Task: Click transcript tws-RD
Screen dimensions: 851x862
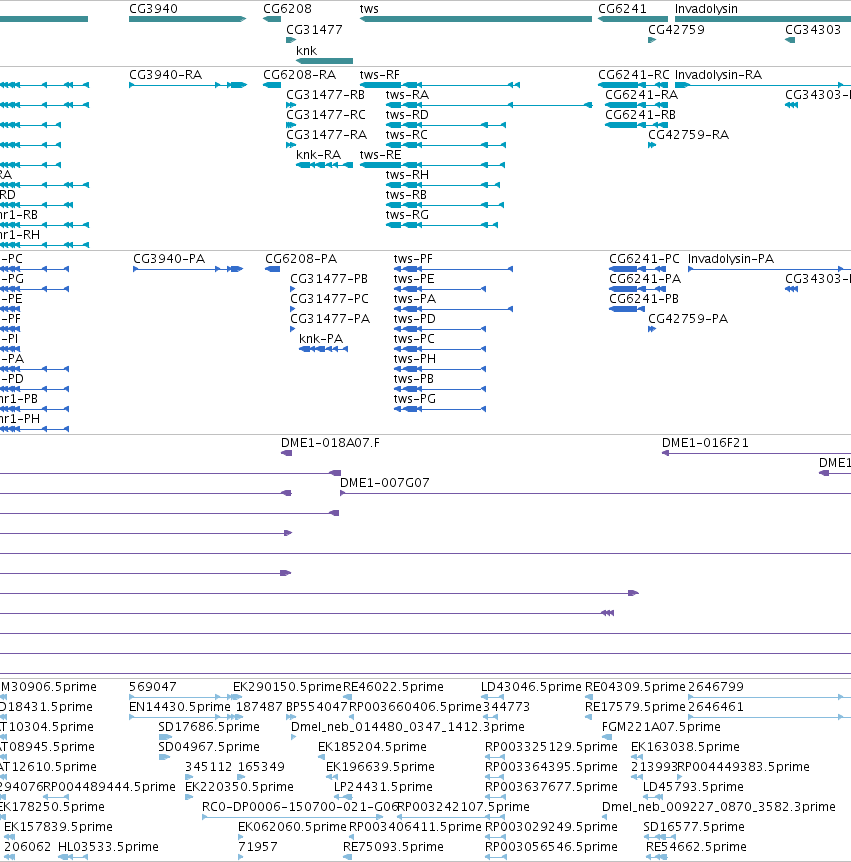Action: tap(445, 125)
